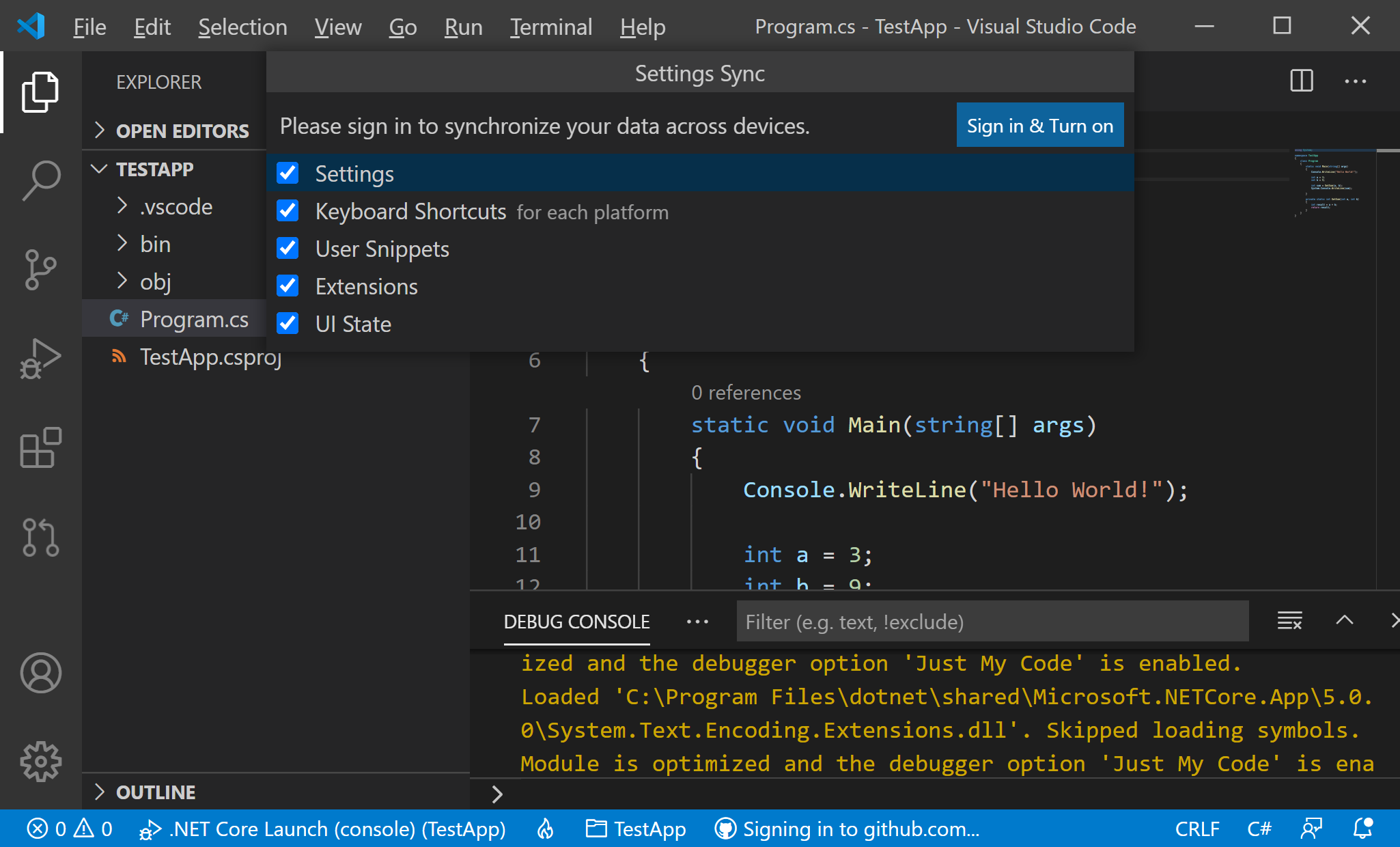Uncheck the Keyboard Shortcuts sync option
The image size is (1400, 847).
point(288,211)
